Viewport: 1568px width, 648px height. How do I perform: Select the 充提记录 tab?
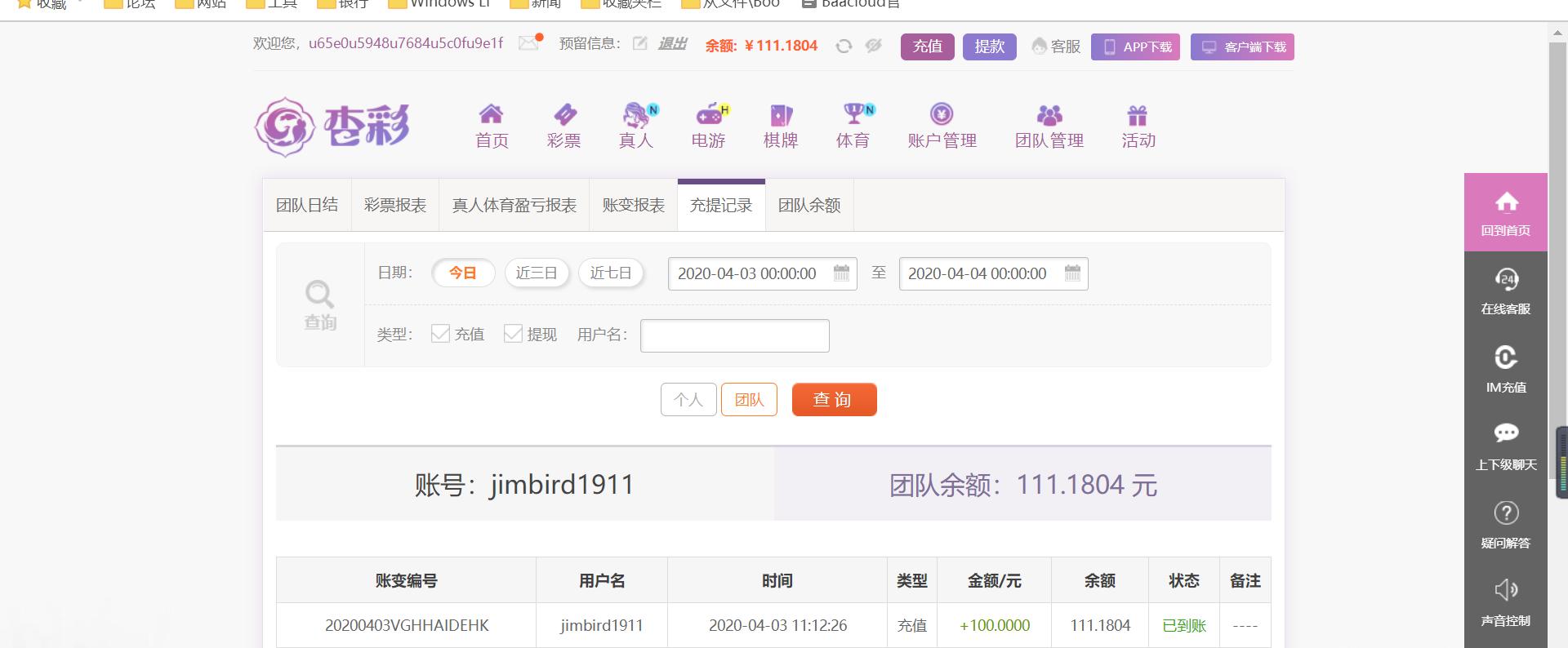click(721, 205)
